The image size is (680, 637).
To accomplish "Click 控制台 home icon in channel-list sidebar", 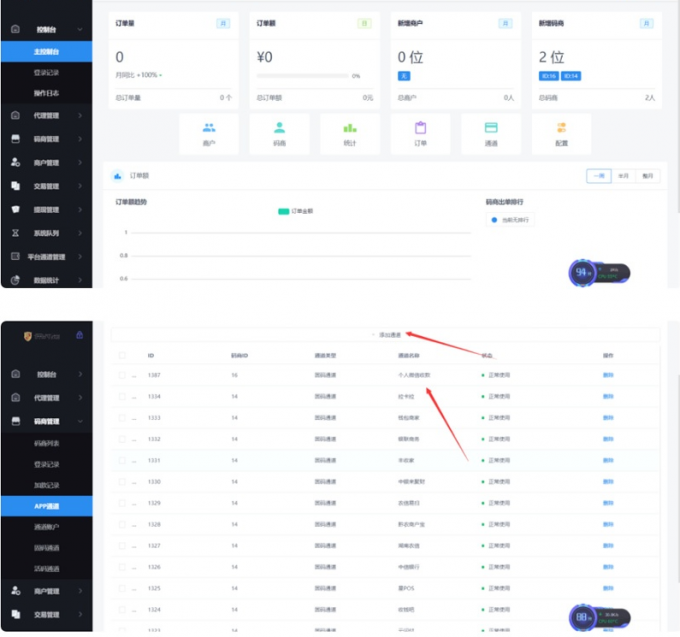I will [16, 374].
